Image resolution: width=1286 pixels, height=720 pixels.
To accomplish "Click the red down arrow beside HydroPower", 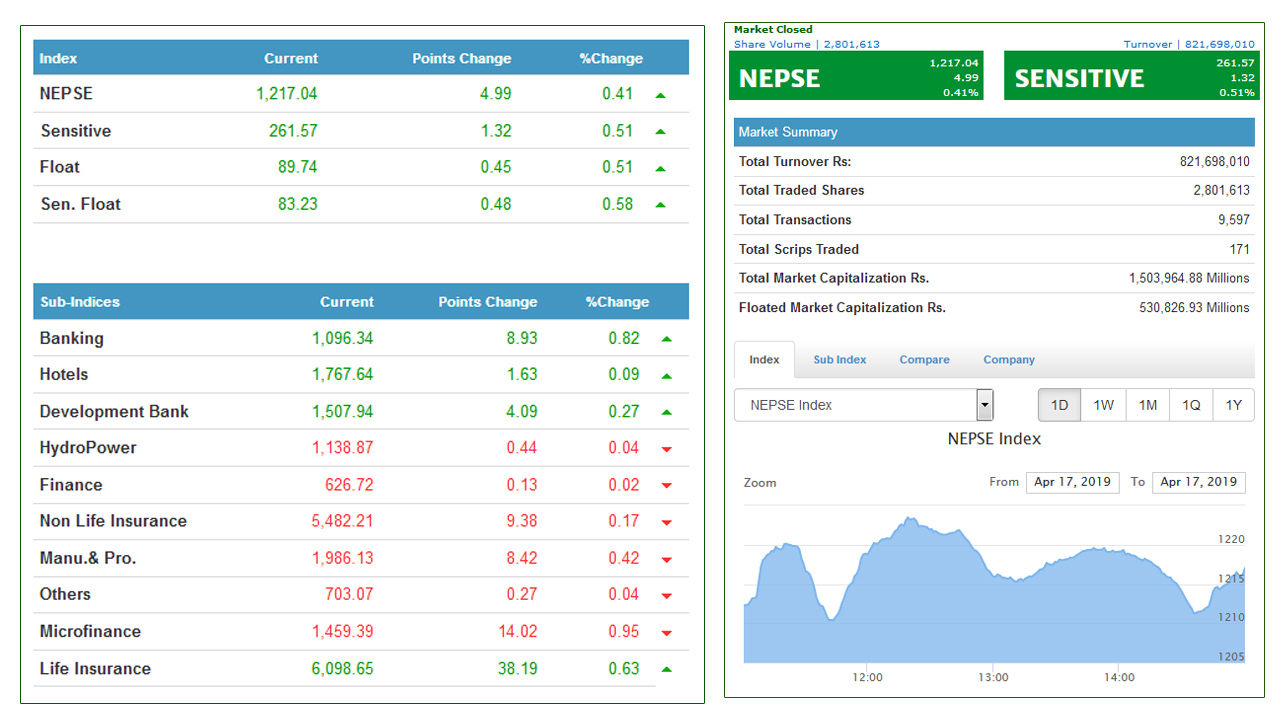I will tap(667, 449).
